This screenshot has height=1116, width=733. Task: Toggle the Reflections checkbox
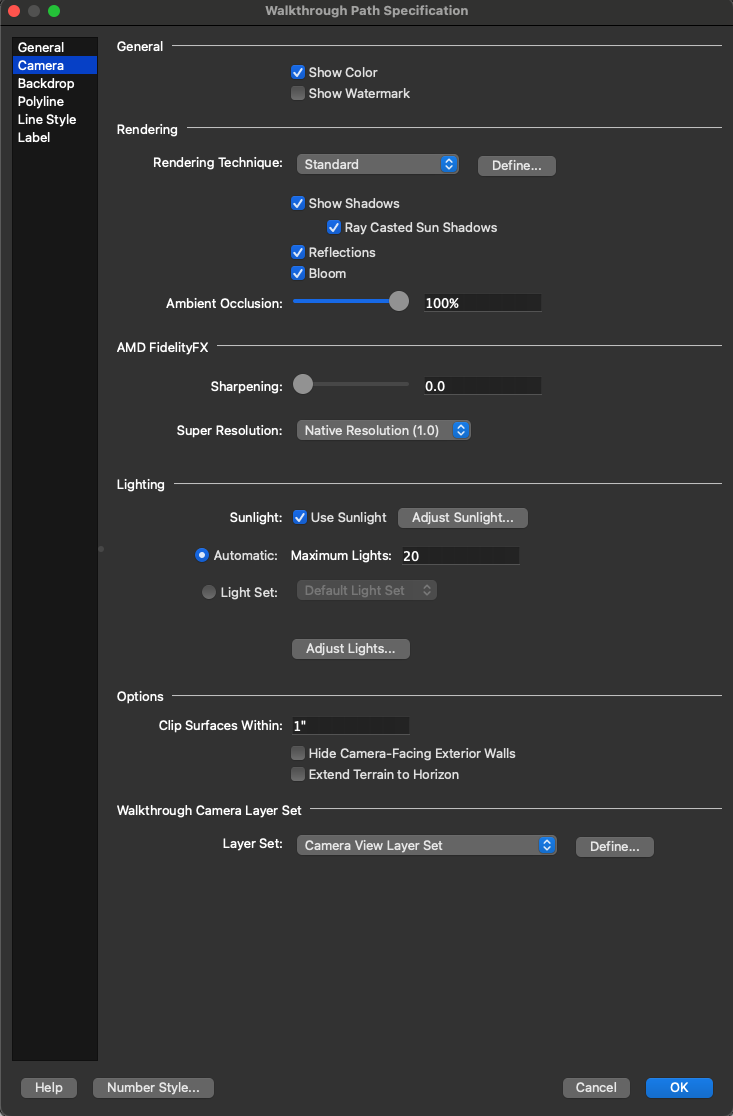pyautogui.click(x=298, y=252)
